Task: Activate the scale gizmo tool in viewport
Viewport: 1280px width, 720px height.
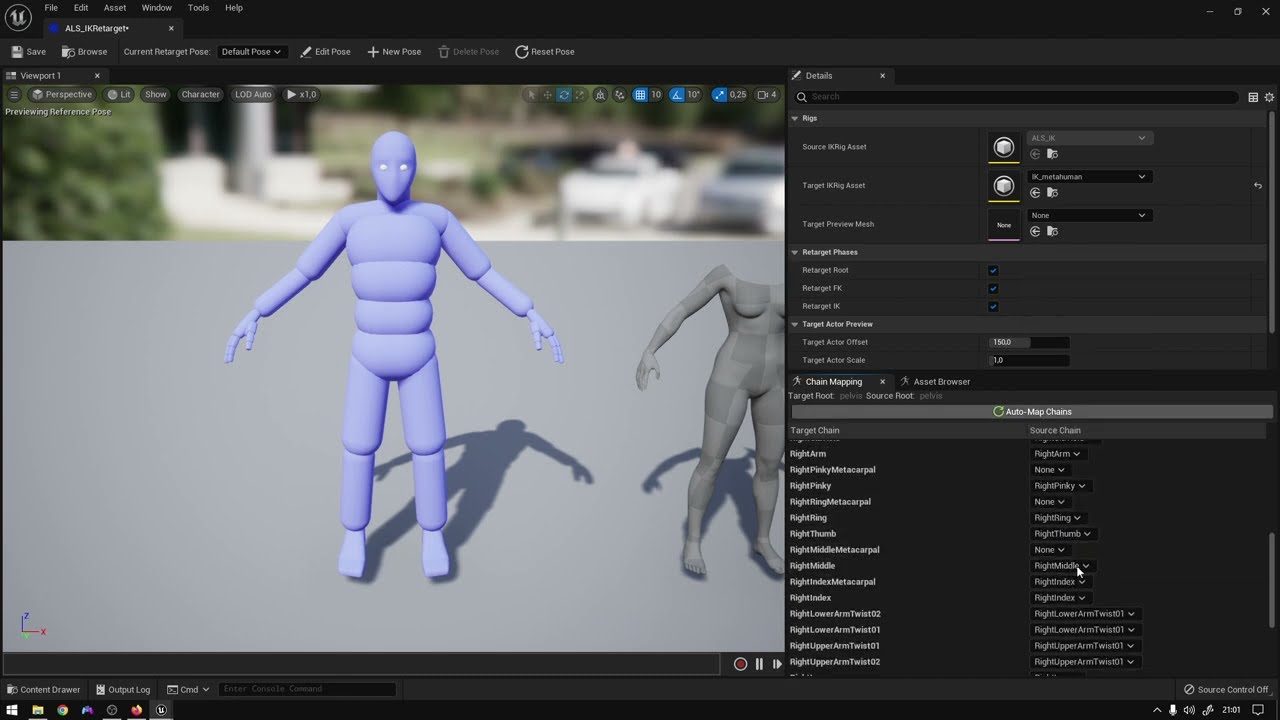Action: pos(580,95)
